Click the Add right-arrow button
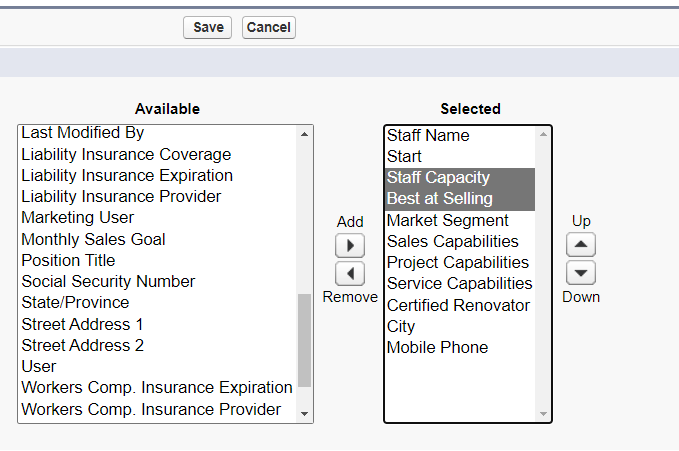This screenshot has width=679, height=451. click(350, 246)
